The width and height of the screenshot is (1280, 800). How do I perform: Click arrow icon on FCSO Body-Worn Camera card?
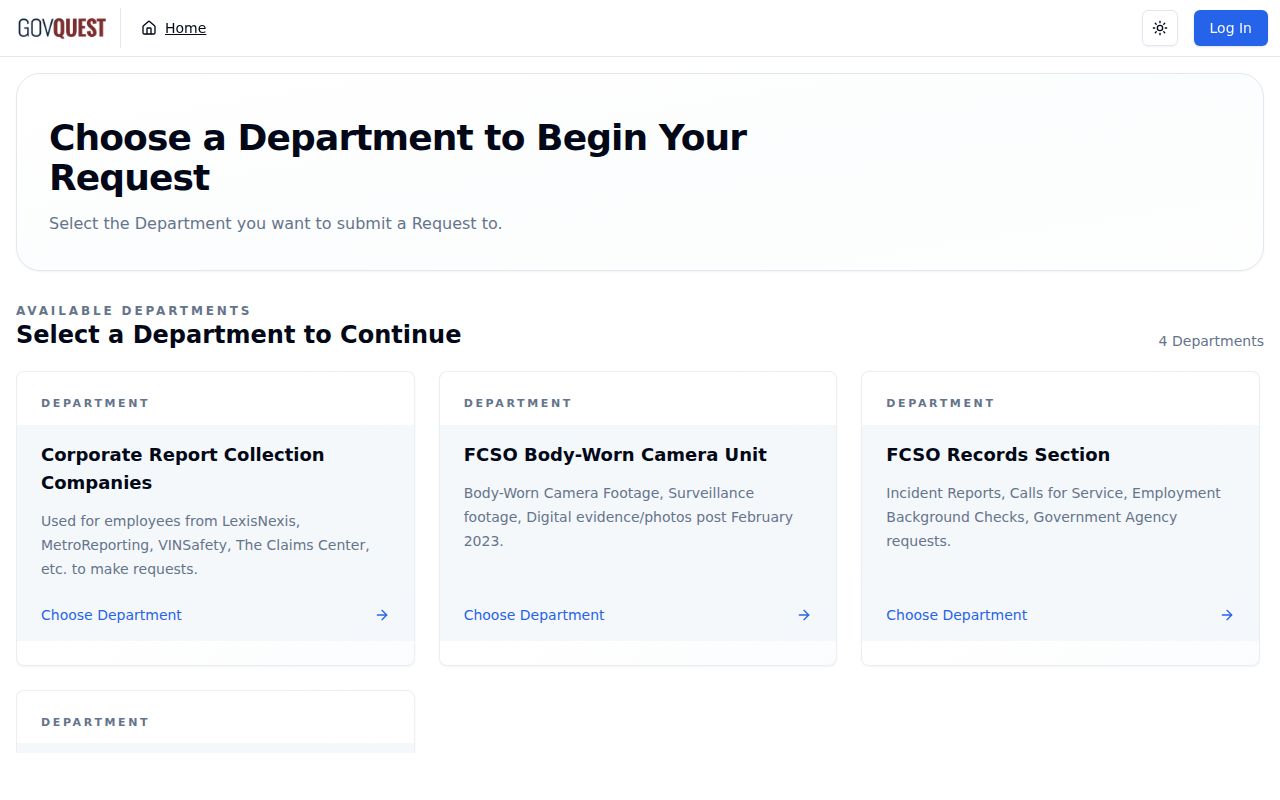click(x=804, y=615)
